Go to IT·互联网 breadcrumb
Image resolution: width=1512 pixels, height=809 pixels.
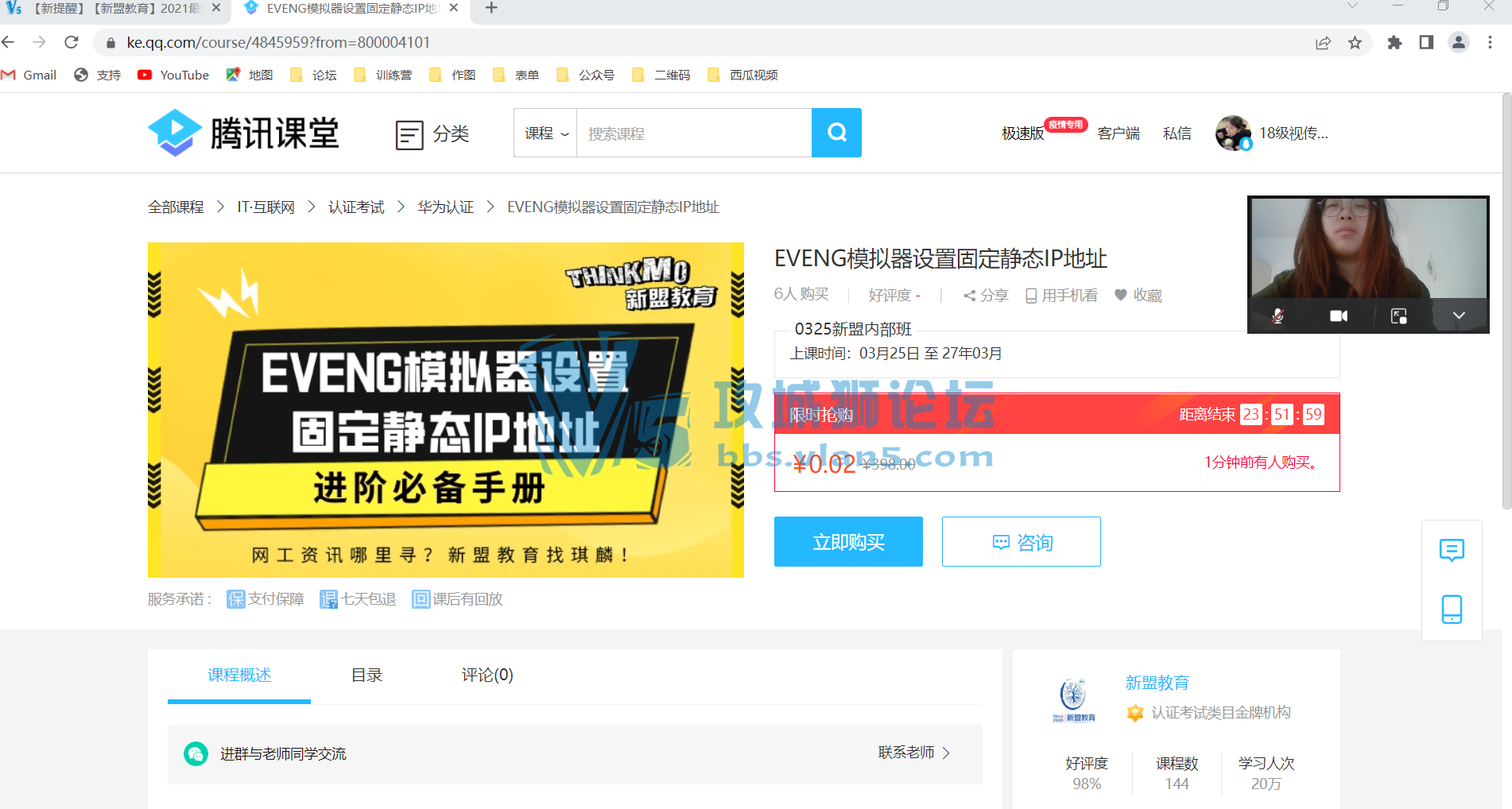266,207
